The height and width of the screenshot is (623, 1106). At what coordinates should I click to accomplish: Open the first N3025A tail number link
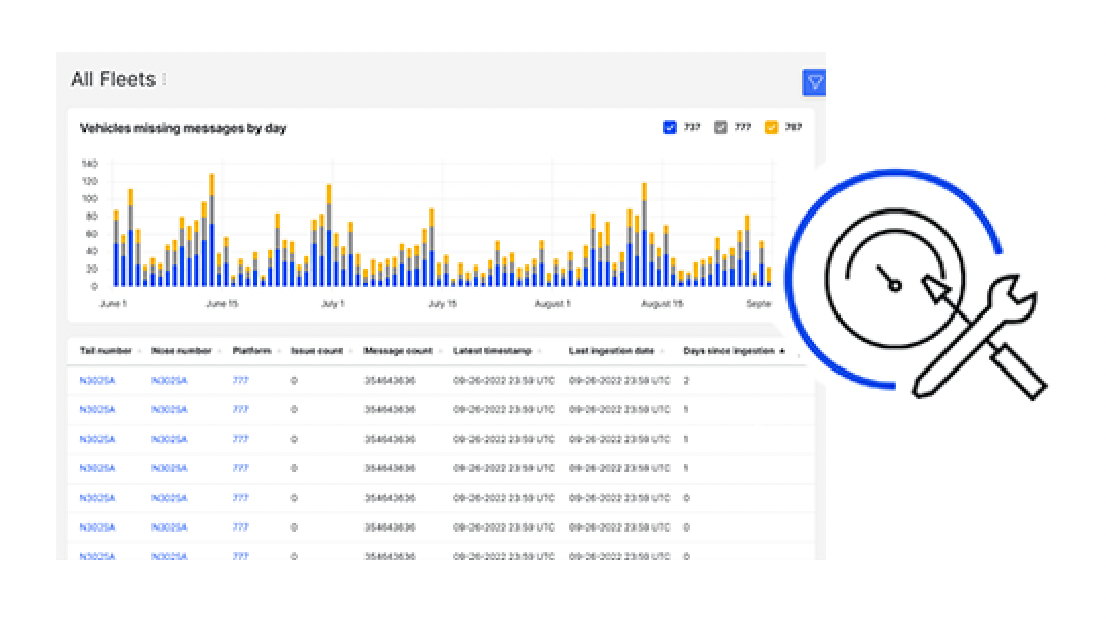(x=98, y=380)
